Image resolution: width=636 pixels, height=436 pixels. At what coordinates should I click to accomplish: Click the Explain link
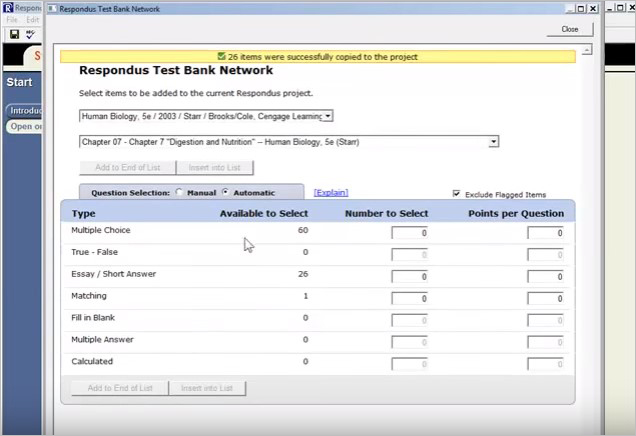tap(331, 193)
